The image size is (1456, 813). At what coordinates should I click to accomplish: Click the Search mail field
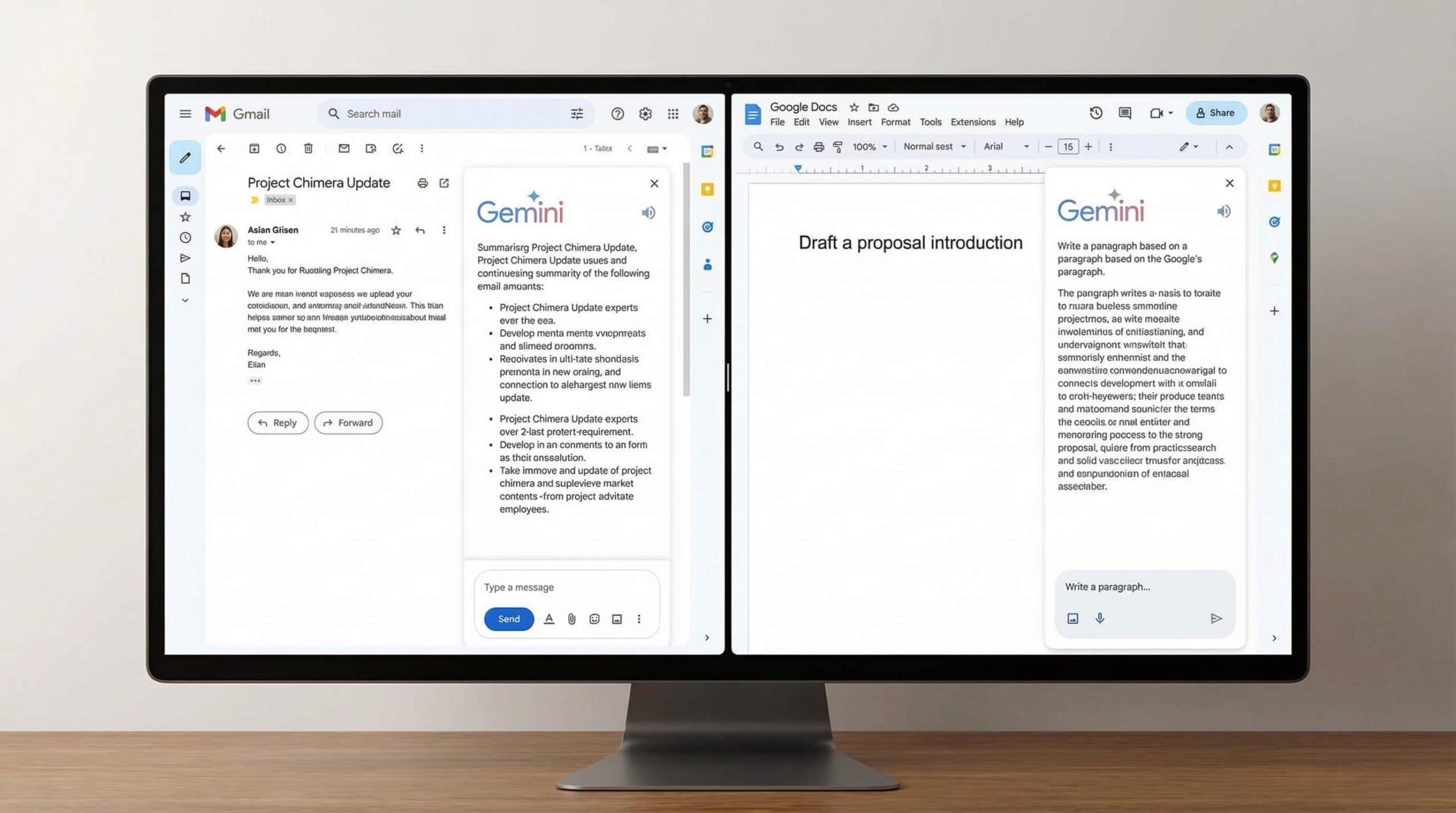click(x=456, y=114)
